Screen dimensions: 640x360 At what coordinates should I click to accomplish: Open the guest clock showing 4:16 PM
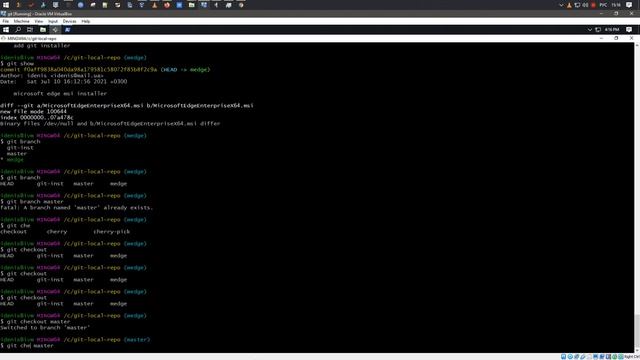(612, 30)
